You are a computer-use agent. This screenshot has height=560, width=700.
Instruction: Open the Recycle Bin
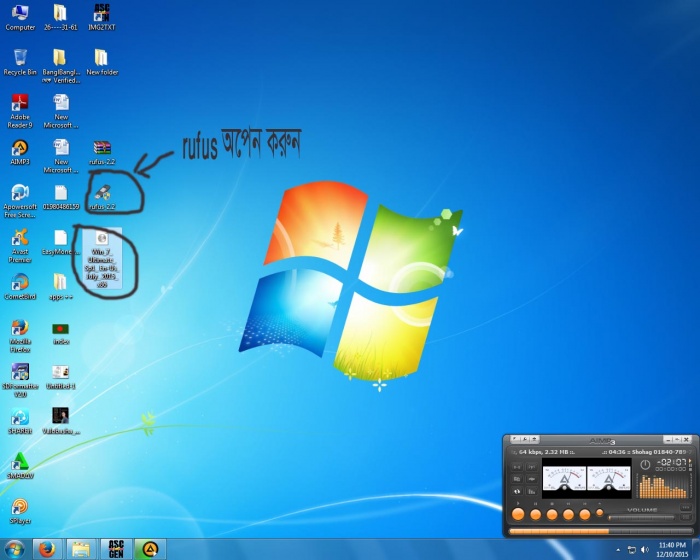click(19, 59)
